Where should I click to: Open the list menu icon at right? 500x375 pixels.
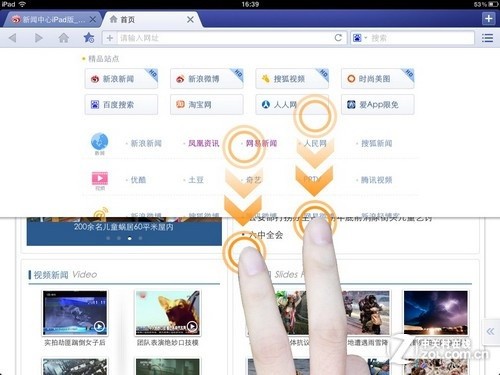487,38
